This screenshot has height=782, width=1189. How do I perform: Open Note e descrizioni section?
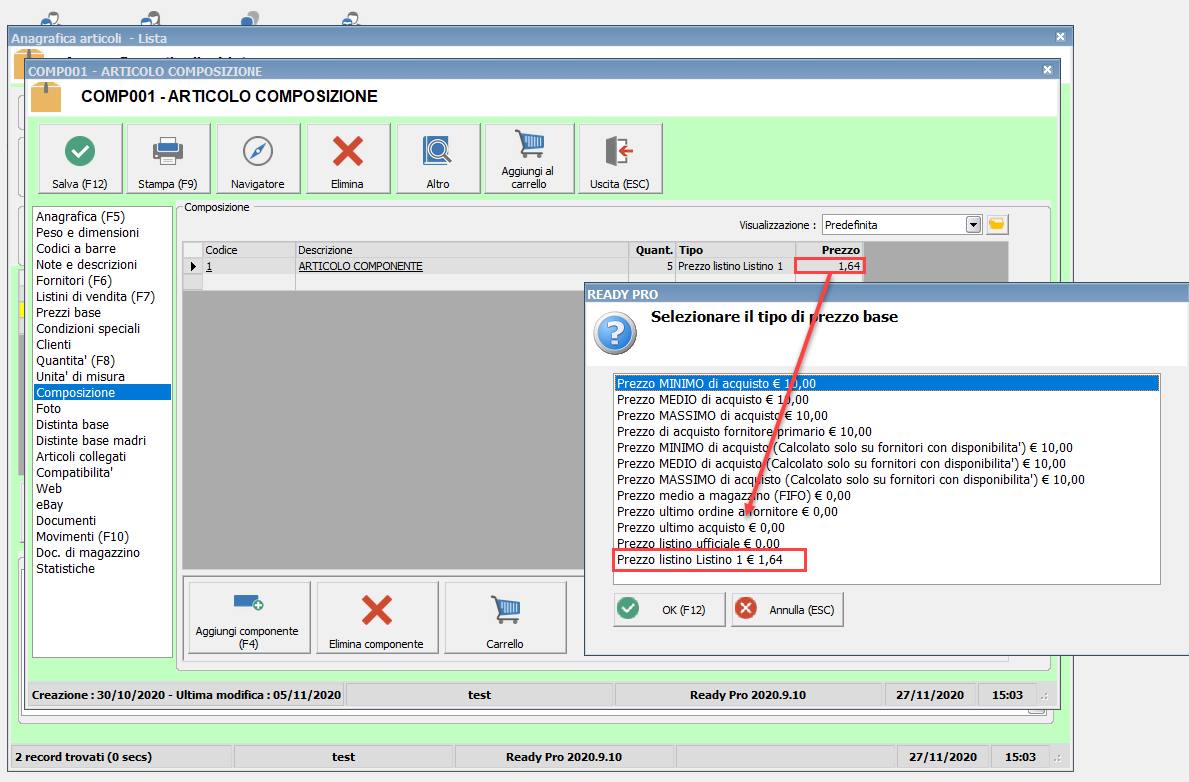tap(86, 265)
